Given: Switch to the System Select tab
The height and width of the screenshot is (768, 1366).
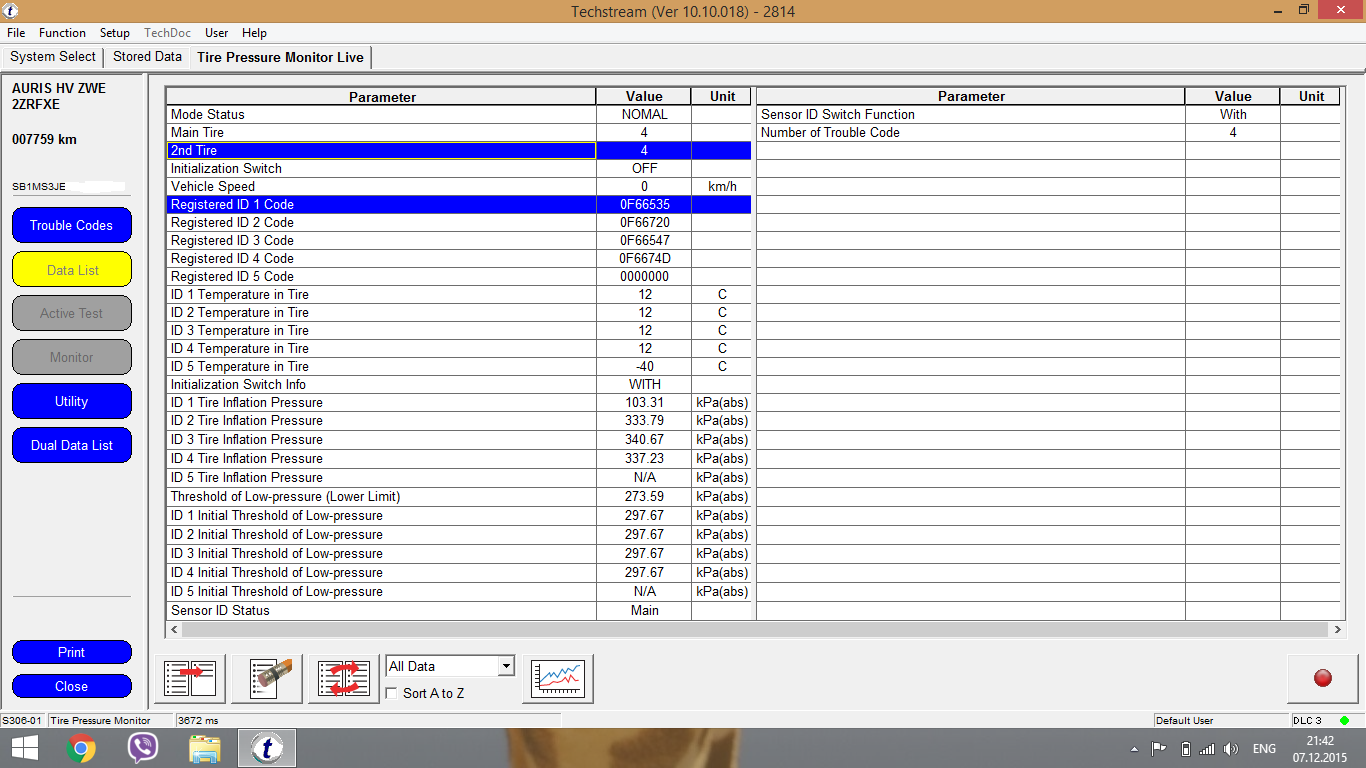Looking at the screenshot, I should [x=53, y=57].
